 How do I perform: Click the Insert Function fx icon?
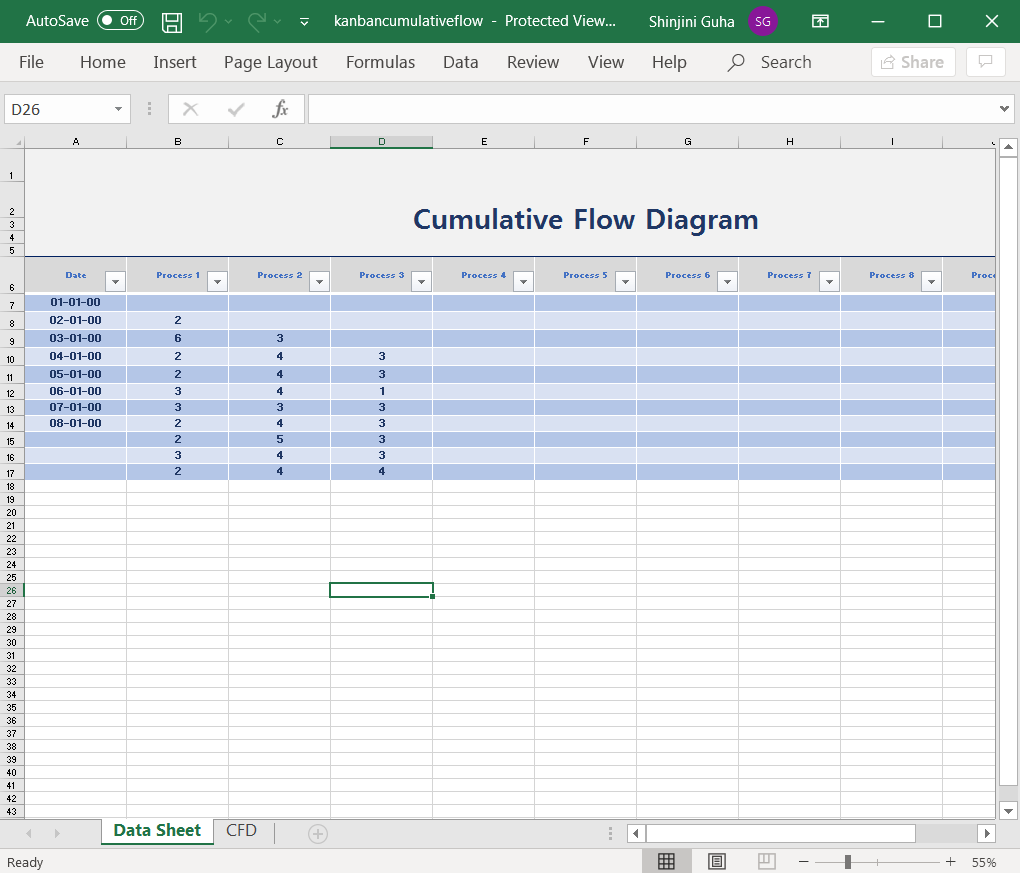[x=281, y=109]
